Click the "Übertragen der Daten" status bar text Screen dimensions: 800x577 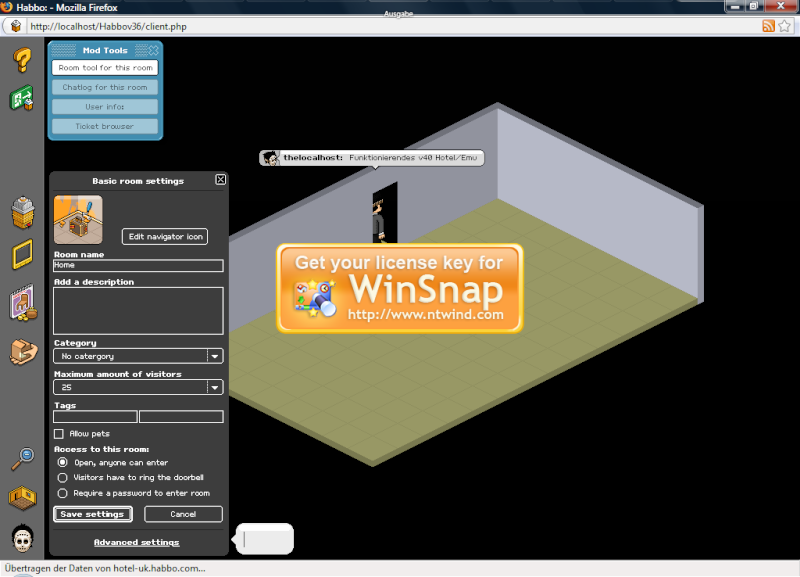(105, 568)
